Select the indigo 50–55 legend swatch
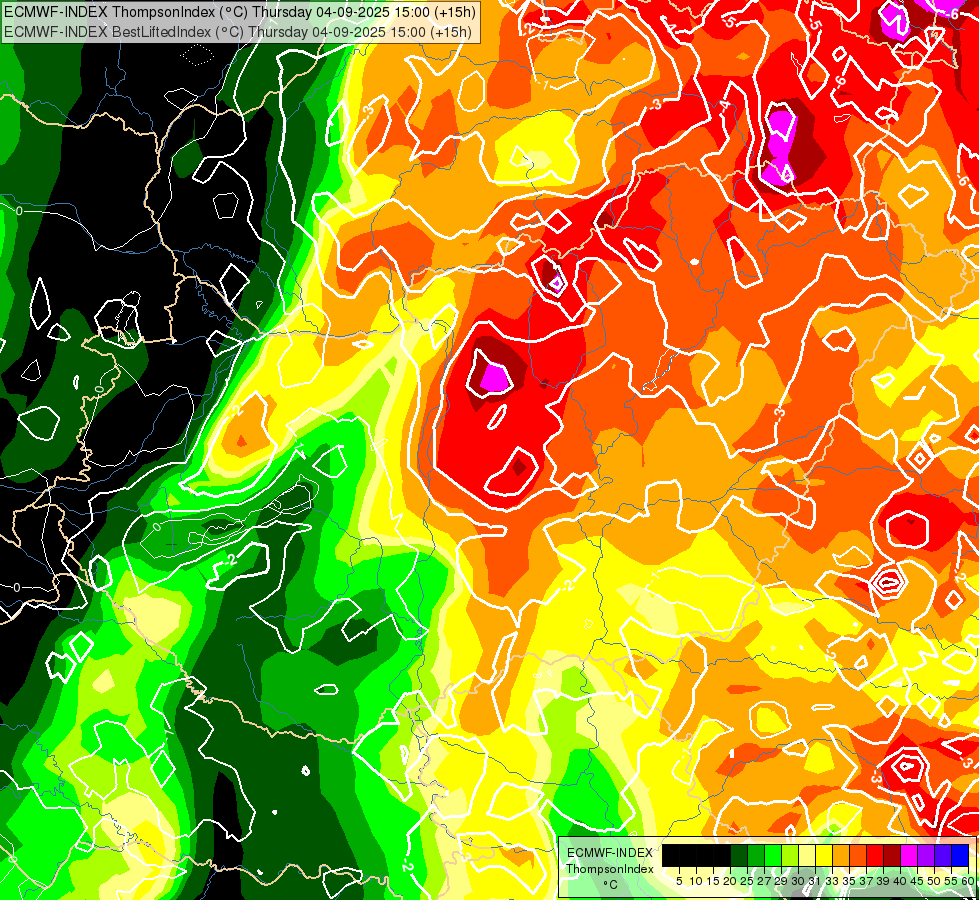 click(943, 855)
